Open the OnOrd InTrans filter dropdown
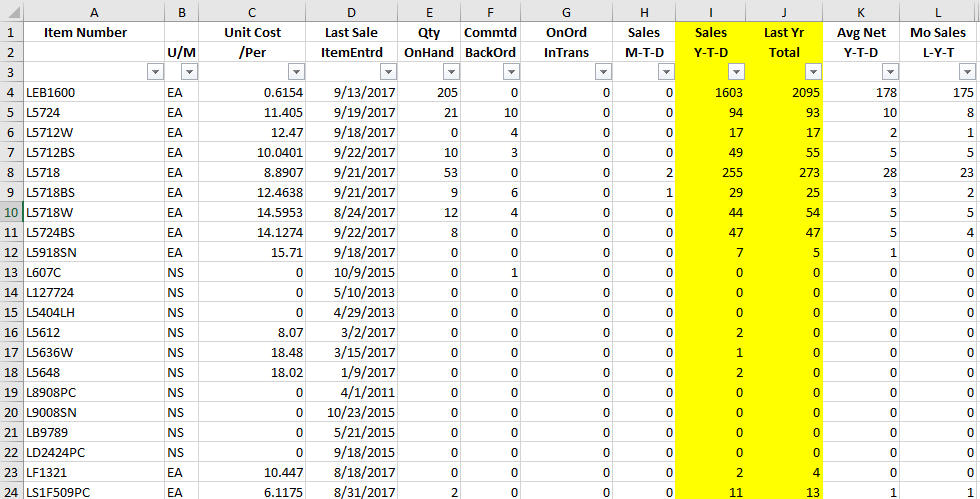The width and height of the screenshot is (980, 499). click(603, 73)
